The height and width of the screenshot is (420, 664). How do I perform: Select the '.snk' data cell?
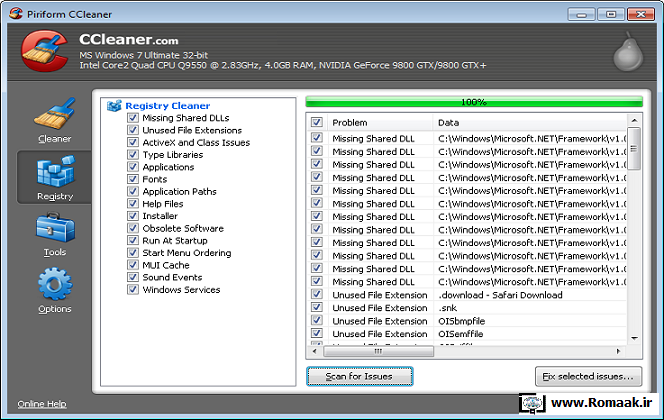click(x=448, y=308)
